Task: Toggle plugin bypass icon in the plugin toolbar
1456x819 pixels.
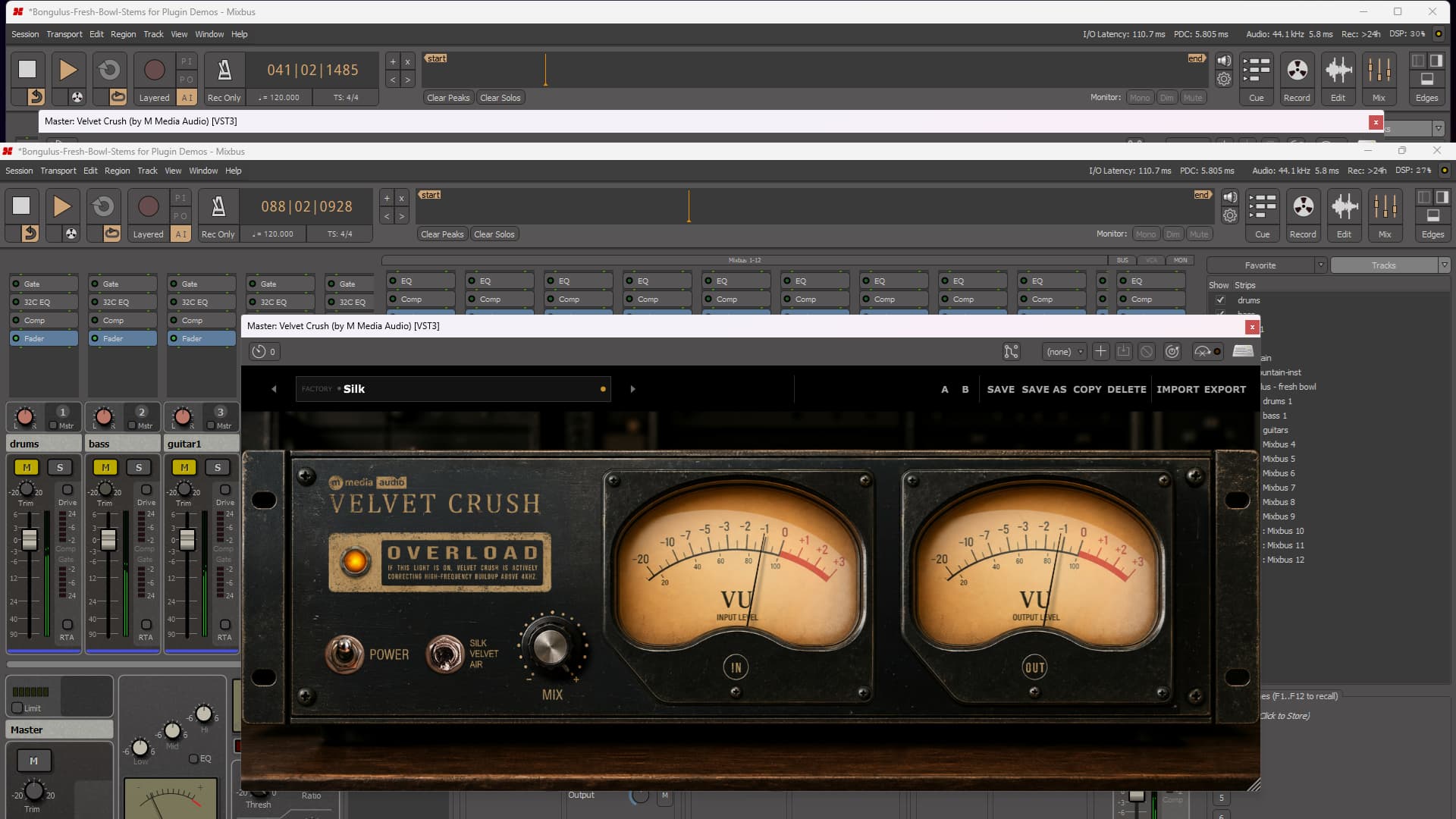Action: click(1172, 351)
